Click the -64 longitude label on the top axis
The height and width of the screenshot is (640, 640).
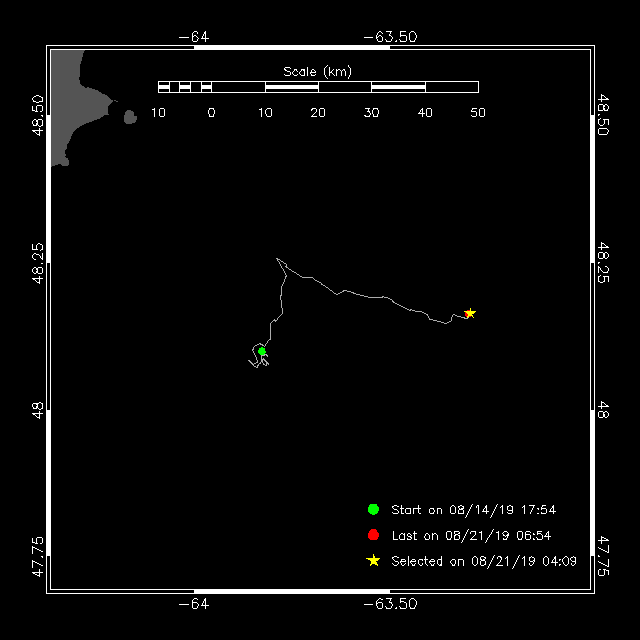coord(193,37)
